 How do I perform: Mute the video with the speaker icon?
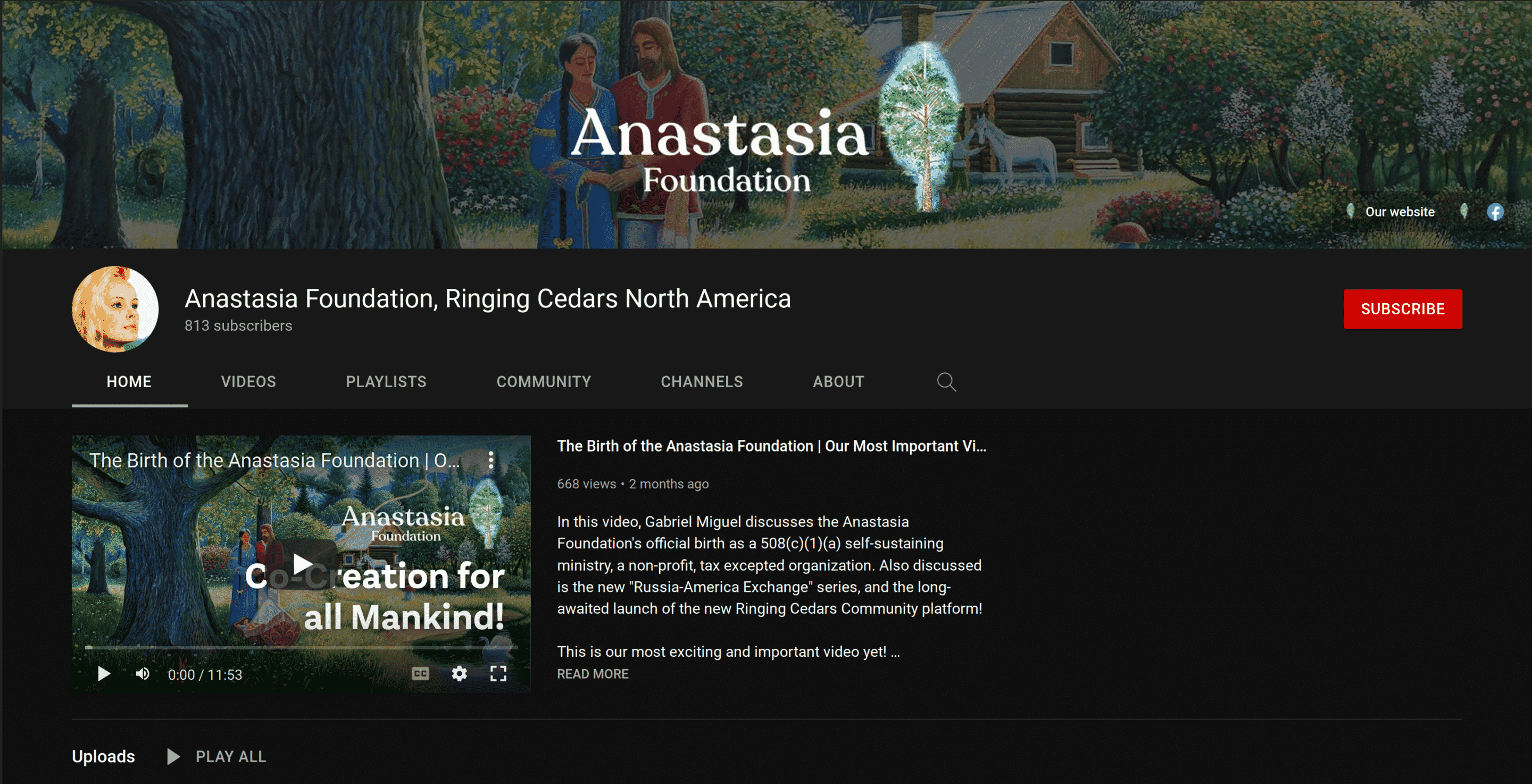pos(143,674)
